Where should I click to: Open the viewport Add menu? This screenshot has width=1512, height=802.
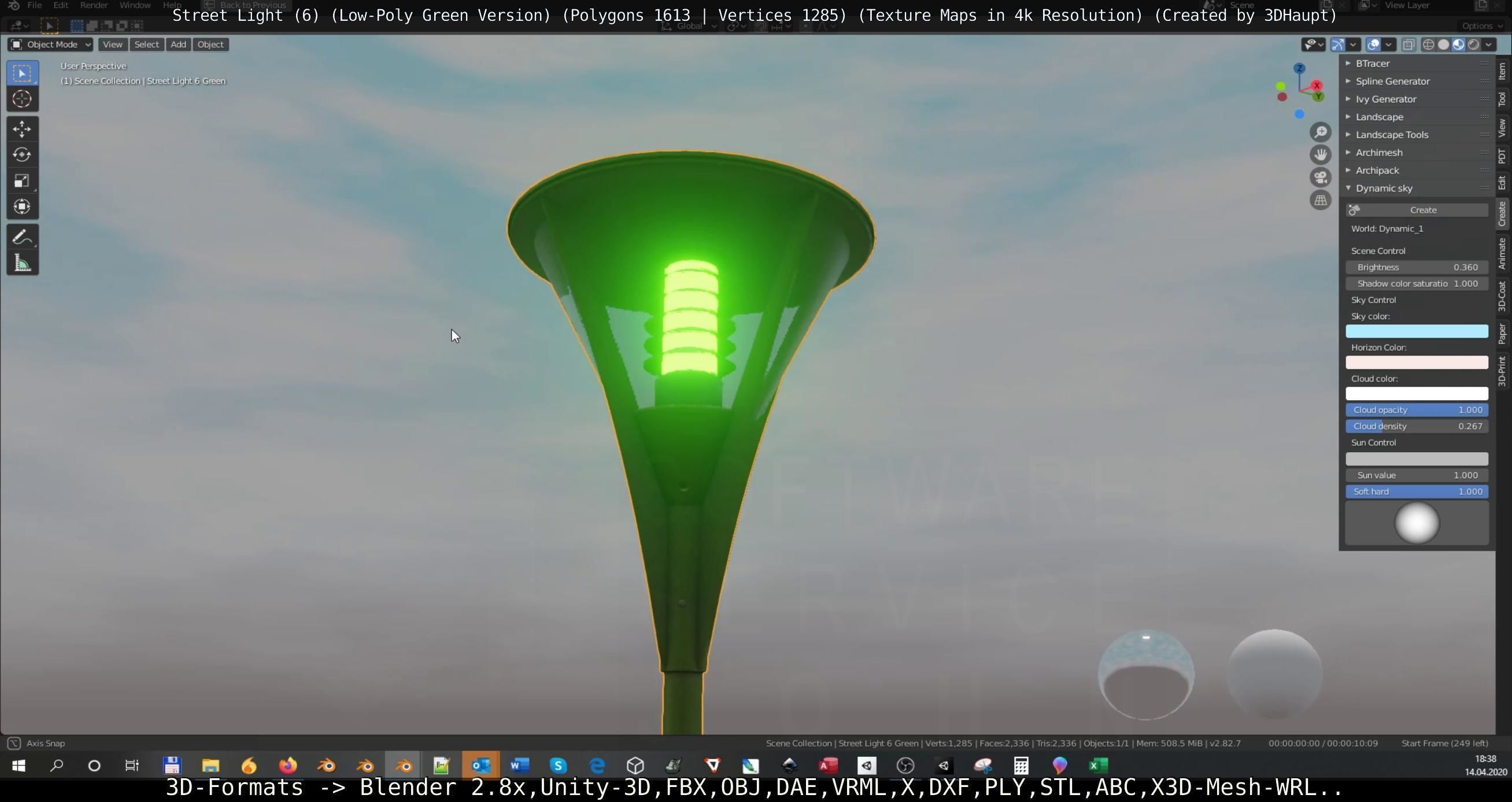click(179, 45)
